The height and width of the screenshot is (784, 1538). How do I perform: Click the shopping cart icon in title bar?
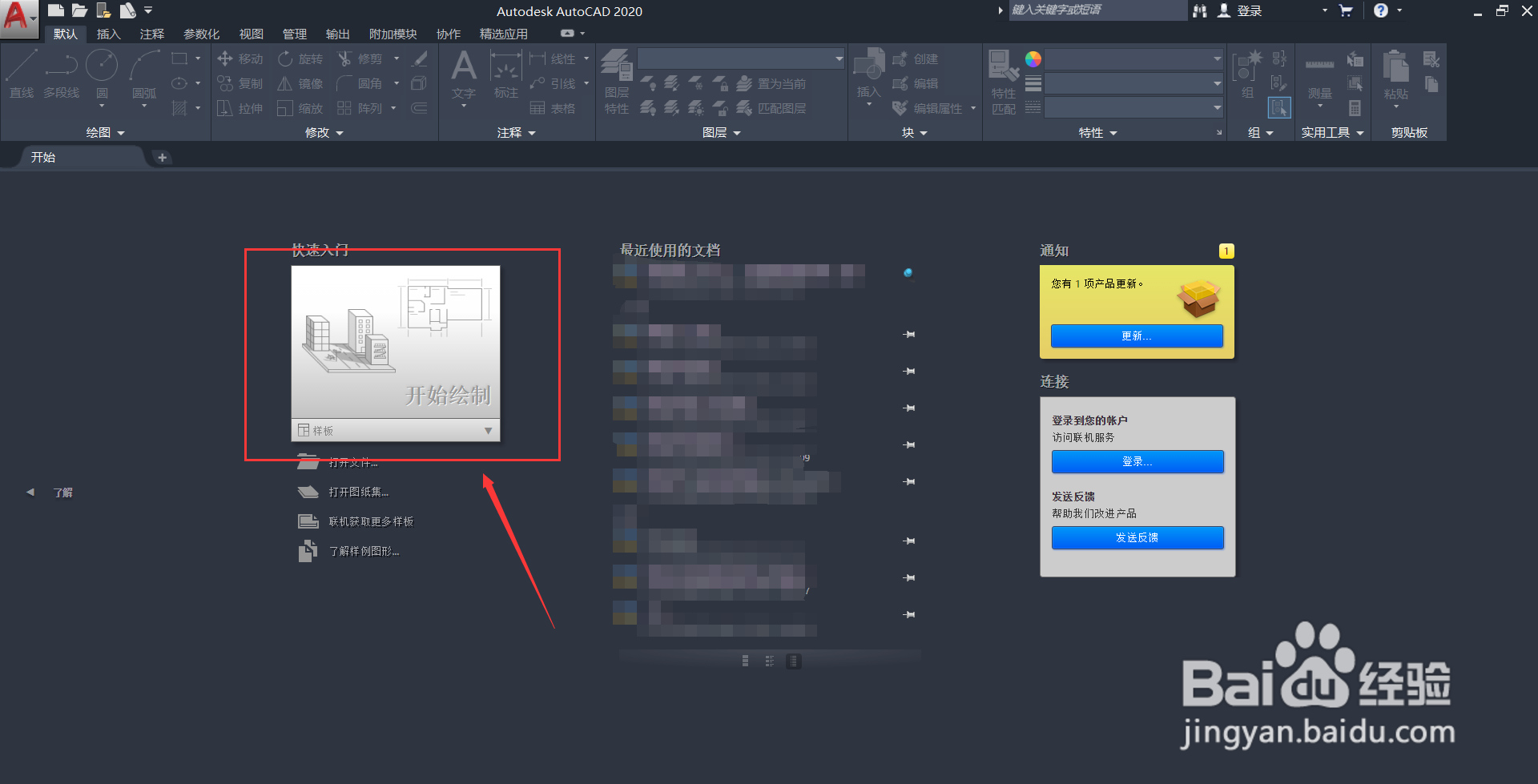click(x=1346, y=10)
